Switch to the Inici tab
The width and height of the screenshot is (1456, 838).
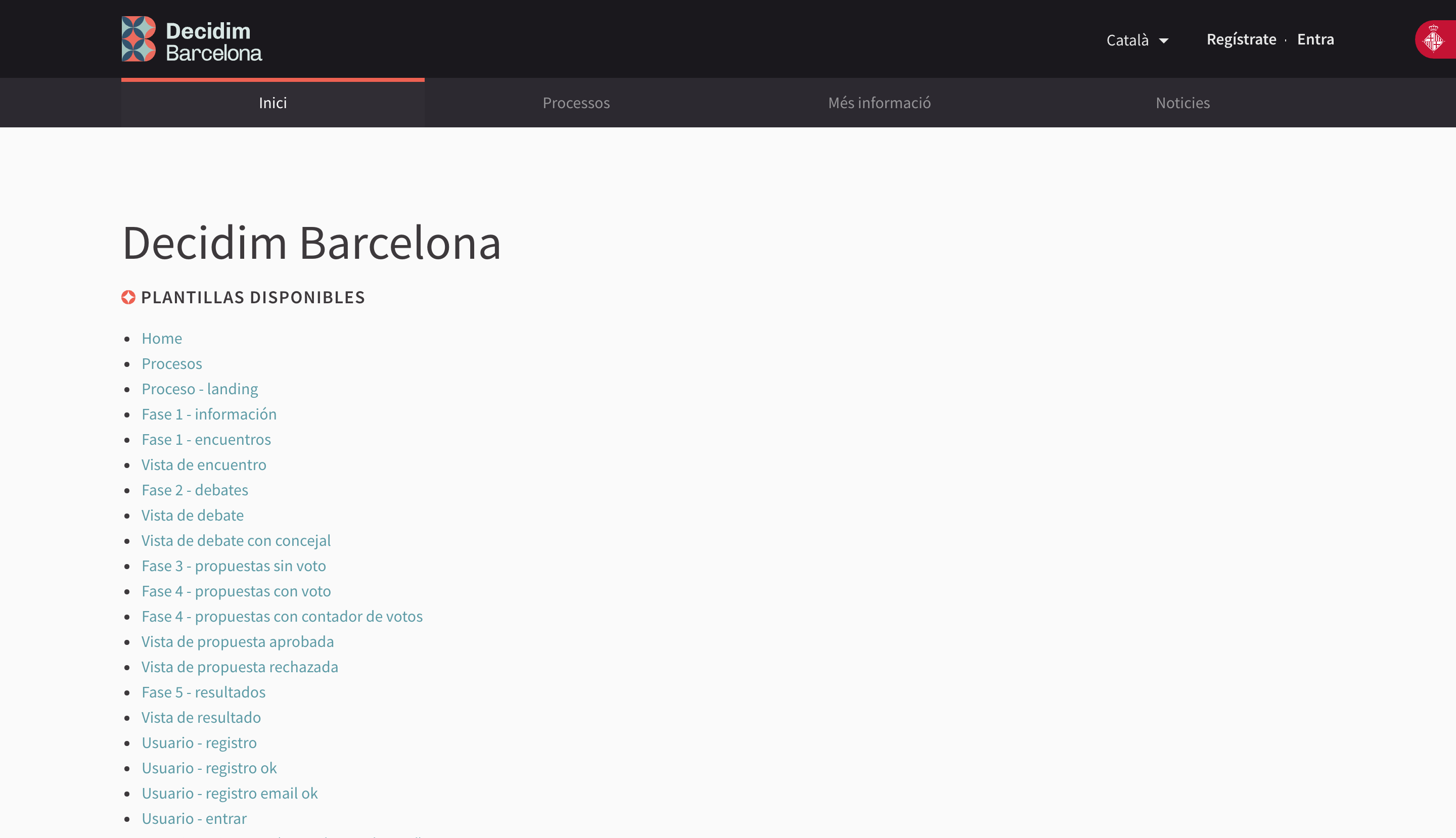pos(273,103)
